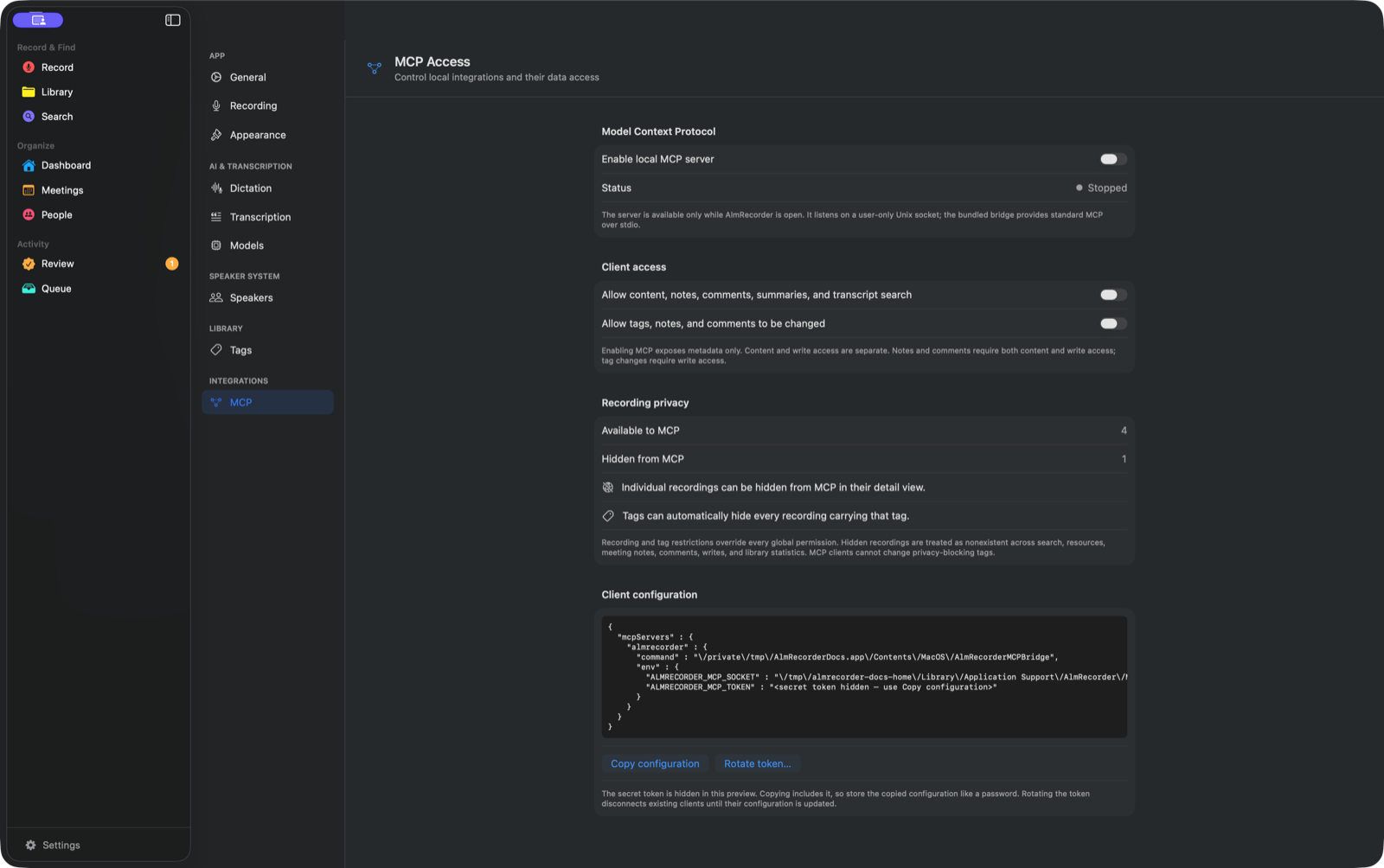The height and width of the screenshot is (868, 1384).
Task: Click the ALMRECORDER_MCP_TOKEN line
Action: 821,687
